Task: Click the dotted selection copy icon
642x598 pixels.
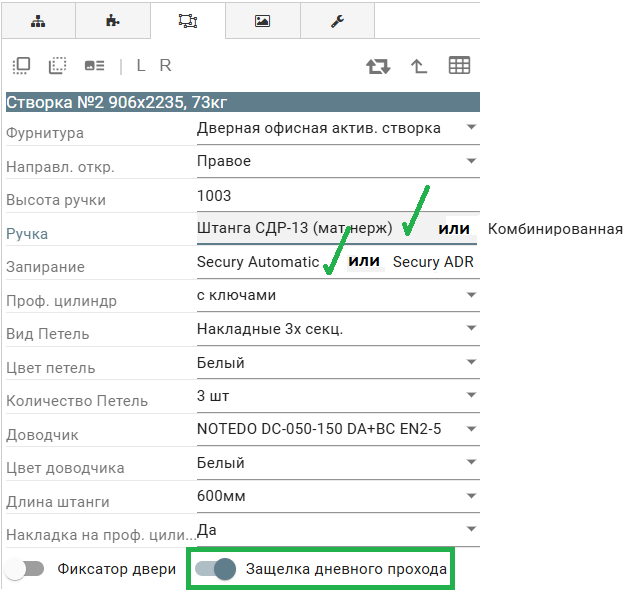Action: pos(57,65)
